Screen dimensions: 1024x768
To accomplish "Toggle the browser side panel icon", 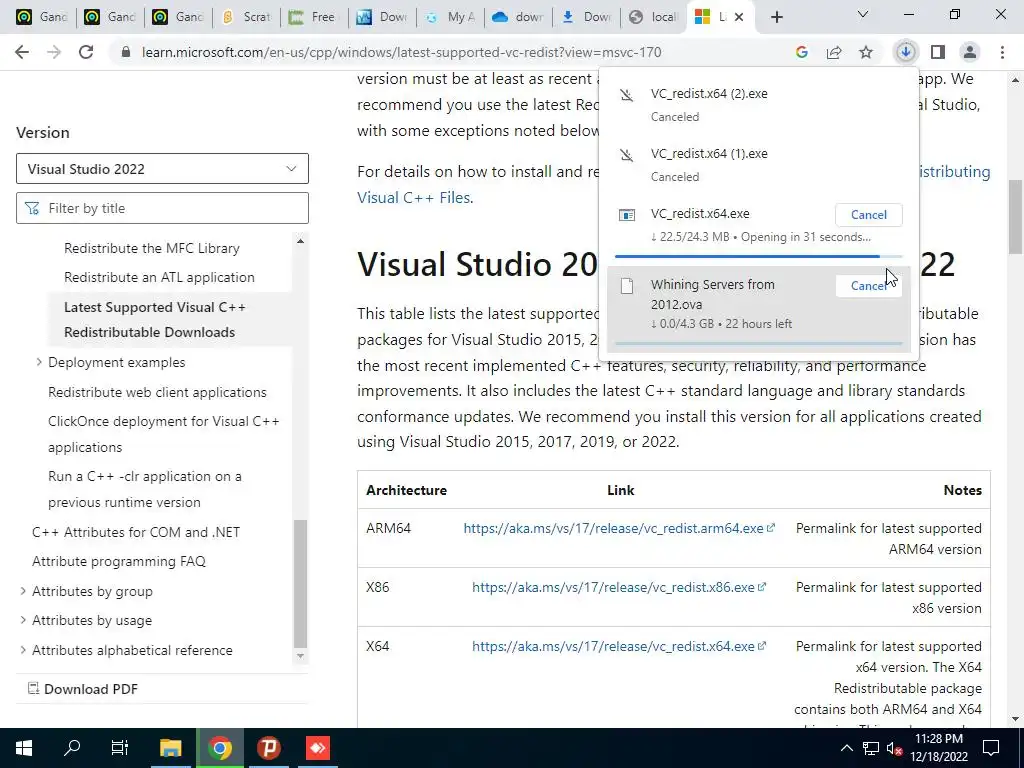I will click(x=938, y=52).
